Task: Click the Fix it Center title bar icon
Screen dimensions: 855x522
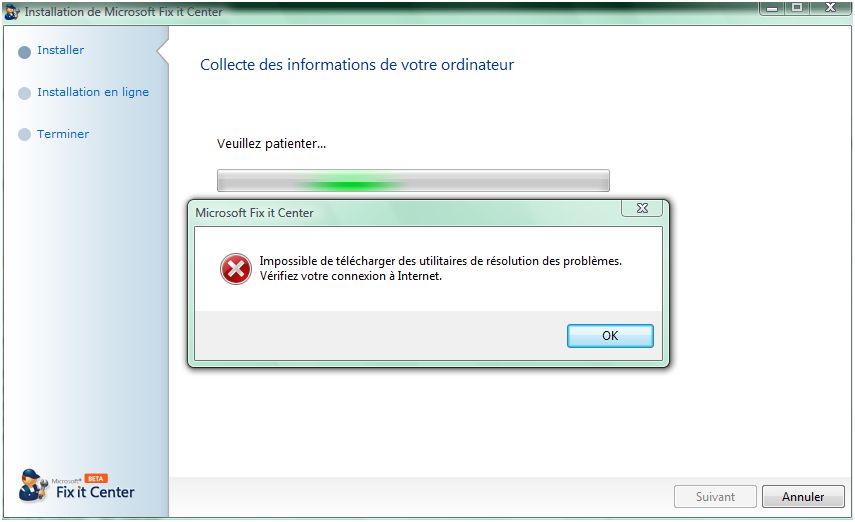Action: pos(11,11)
